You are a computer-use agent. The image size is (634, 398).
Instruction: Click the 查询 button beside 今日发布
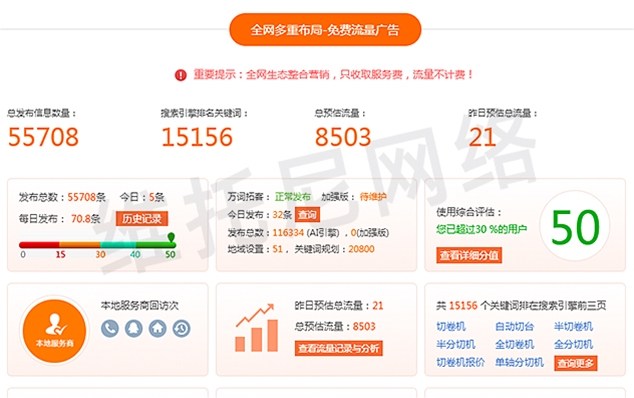point(307,215)
